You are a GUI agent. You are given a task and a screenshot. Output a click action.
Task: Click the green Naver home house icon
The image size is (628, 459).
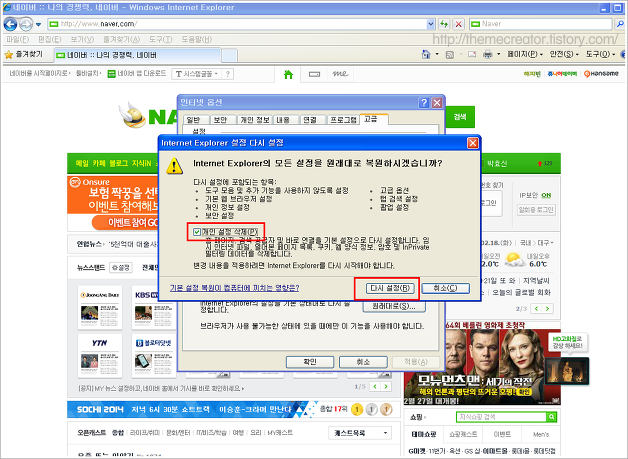pyautogui.click(x=288, y=74)
